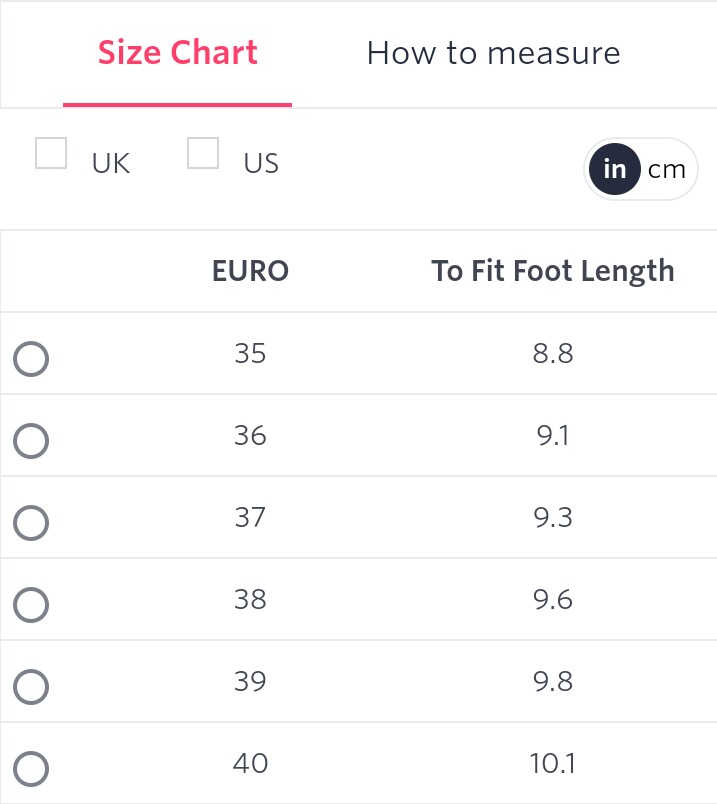Choose the EURO 37 size radio
The width and height of the screenshot is (717, 804).
(31, 522)
